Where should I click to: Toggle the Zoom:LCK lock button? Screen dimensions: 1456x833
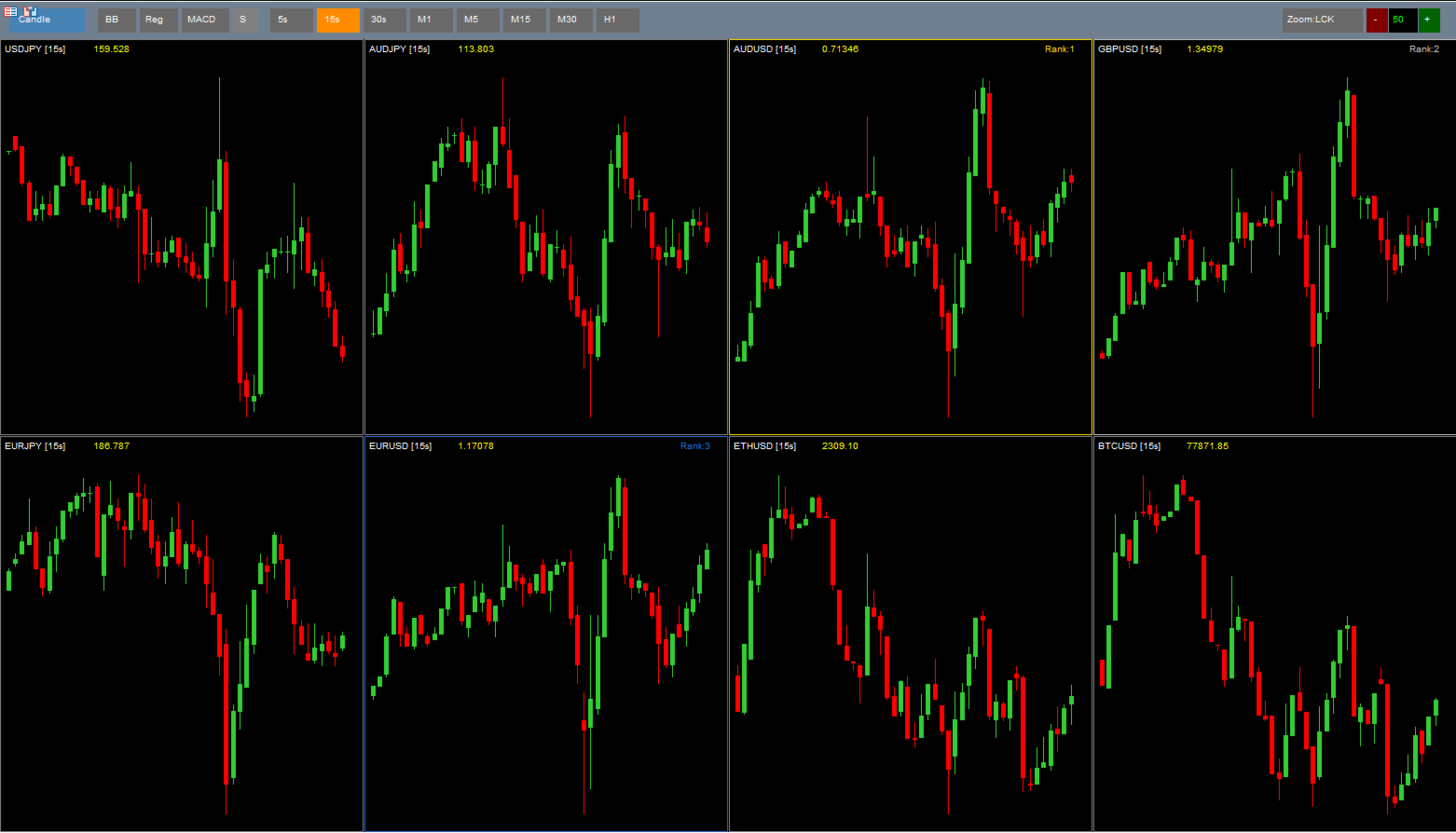pyautogui.click(x=1323, y=20)
